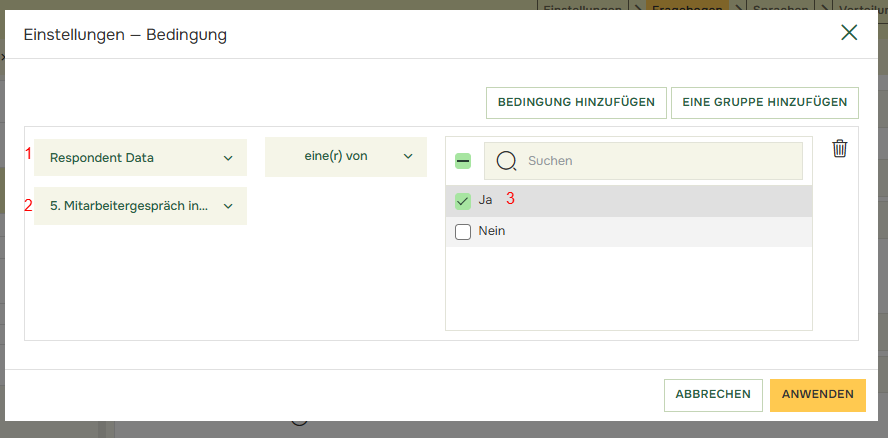Select the Ja option row label
Screen dimensions: 888x438
[486, 200]
